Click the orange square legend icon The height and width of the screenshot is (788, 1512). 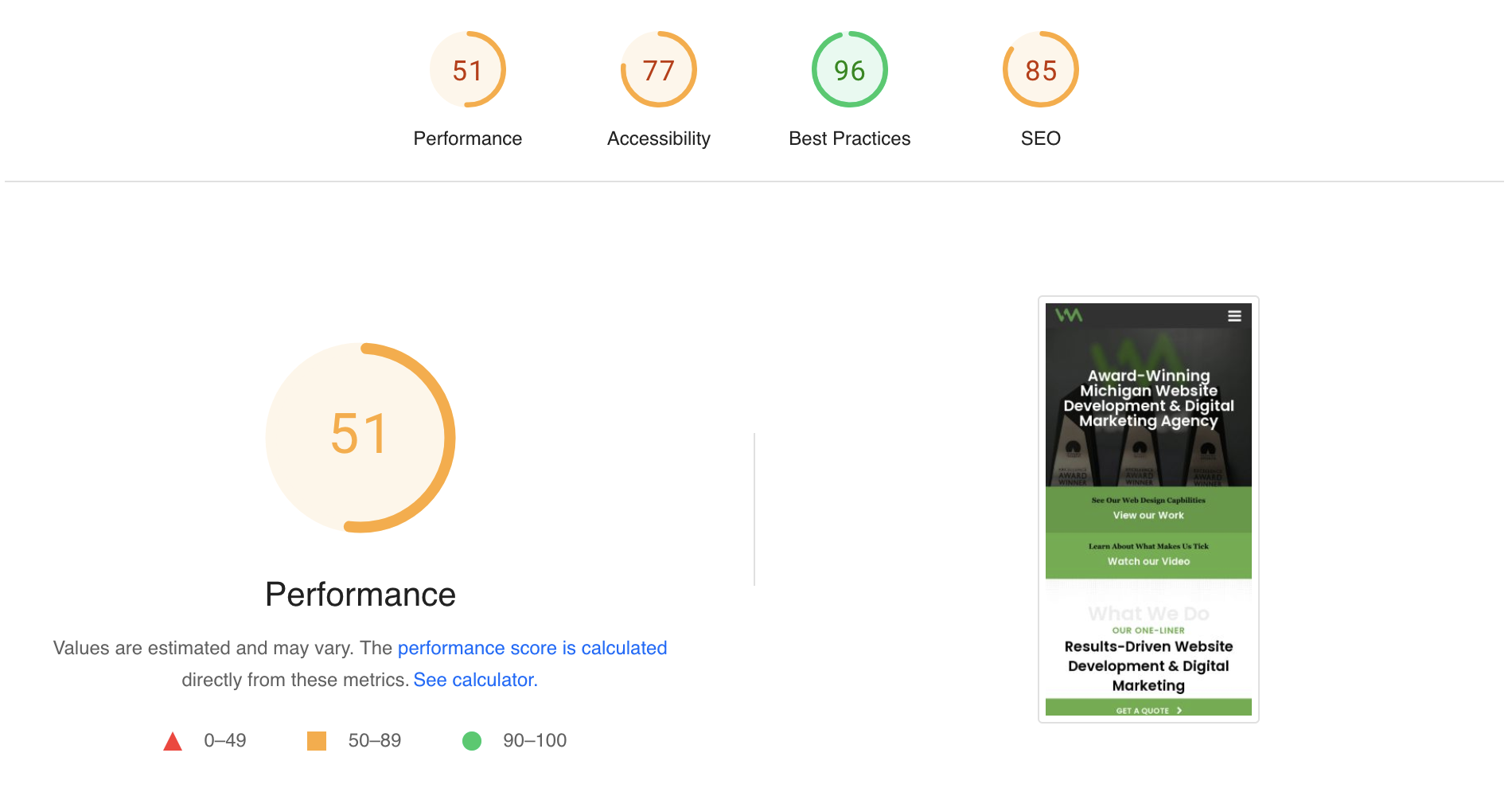(317, 741)
